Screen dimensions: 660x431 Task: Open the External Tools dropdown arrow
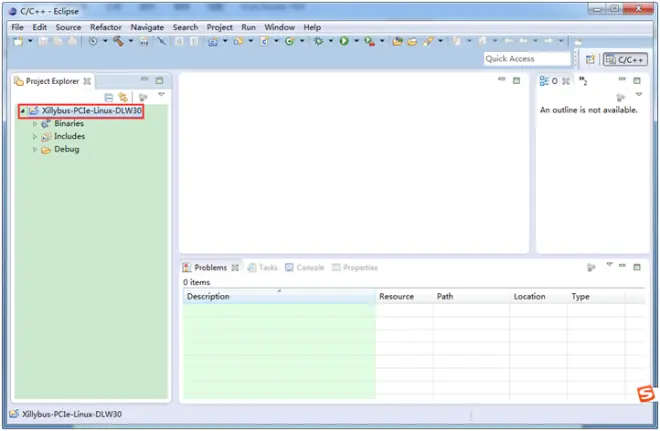click(x=382, y=41)
